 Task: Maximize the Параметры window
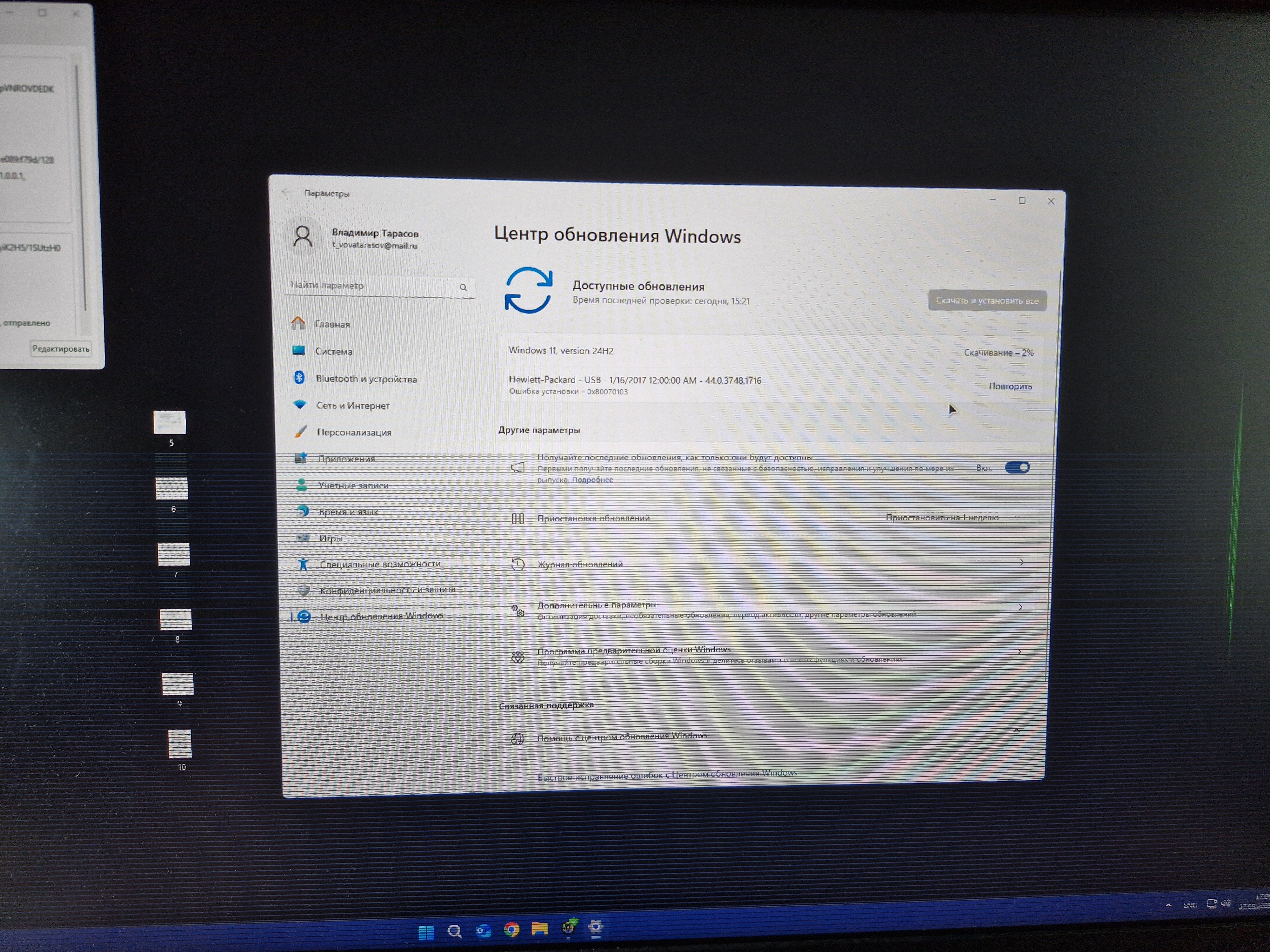click(x=1022, y=200)
